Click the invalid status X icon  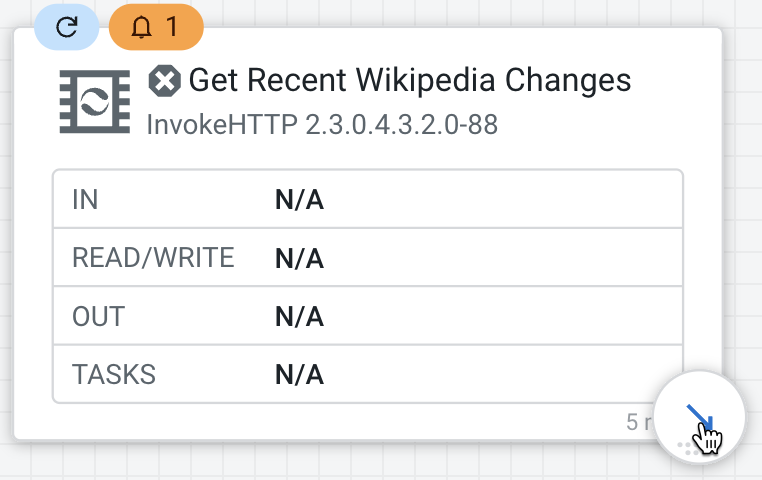click(x=163, y=80)
